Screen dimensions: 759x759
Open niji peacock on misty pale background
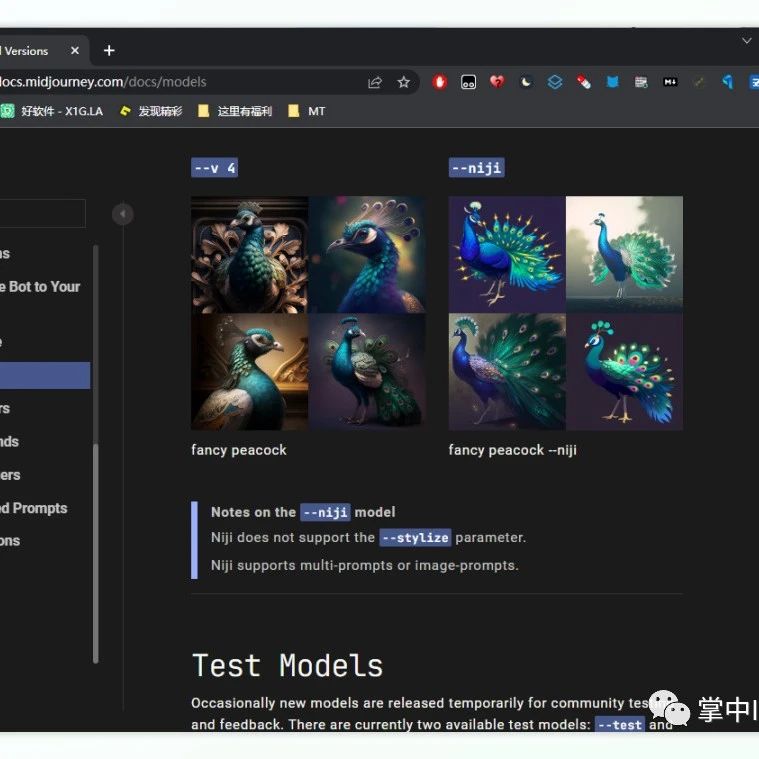(624, 255)
